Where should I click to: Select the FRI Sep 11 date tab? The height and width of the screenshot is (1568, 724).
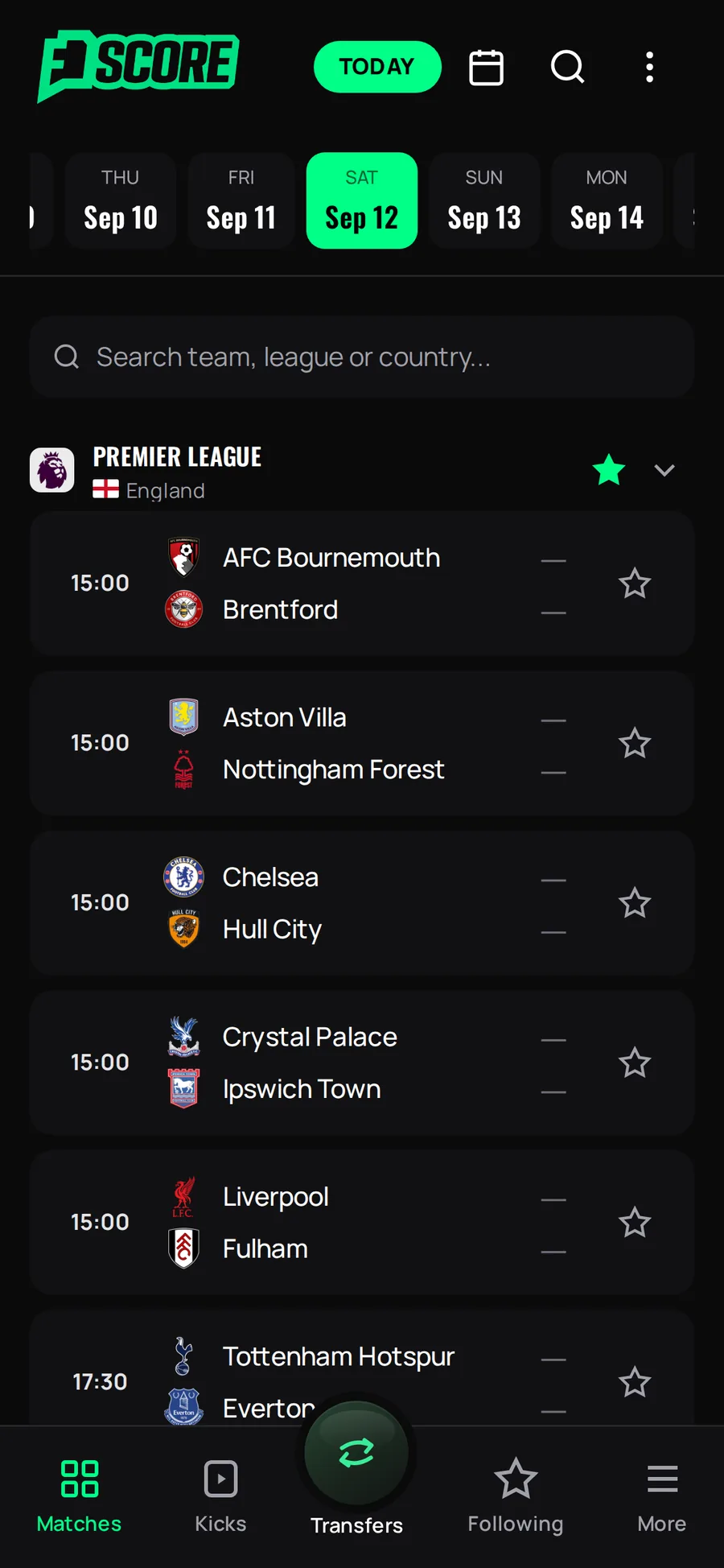pos(241,200)
